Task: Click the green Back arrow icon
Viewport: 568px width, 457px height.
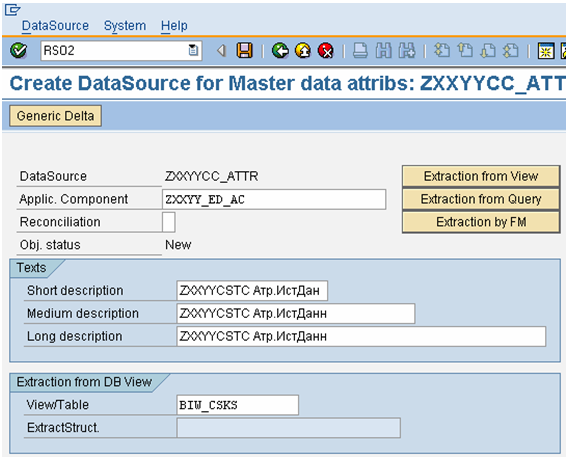Action: [280, 50]
